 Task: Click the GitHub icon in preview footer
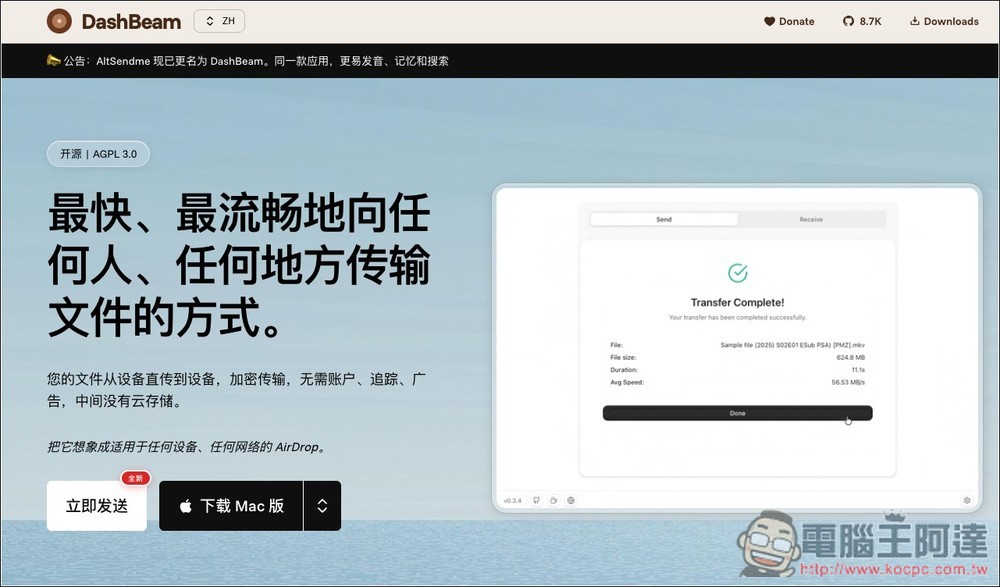536,500
